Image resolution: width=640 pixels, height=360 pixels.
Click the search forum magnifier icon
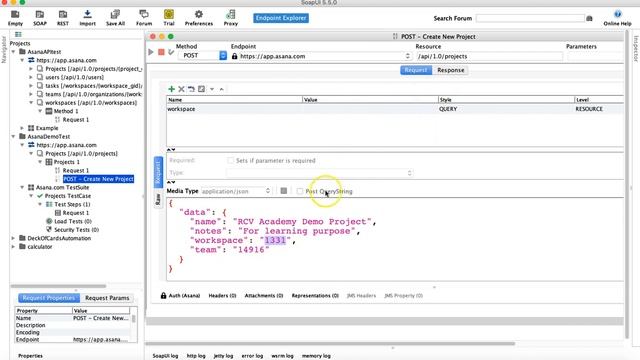(x=589, y=18)
